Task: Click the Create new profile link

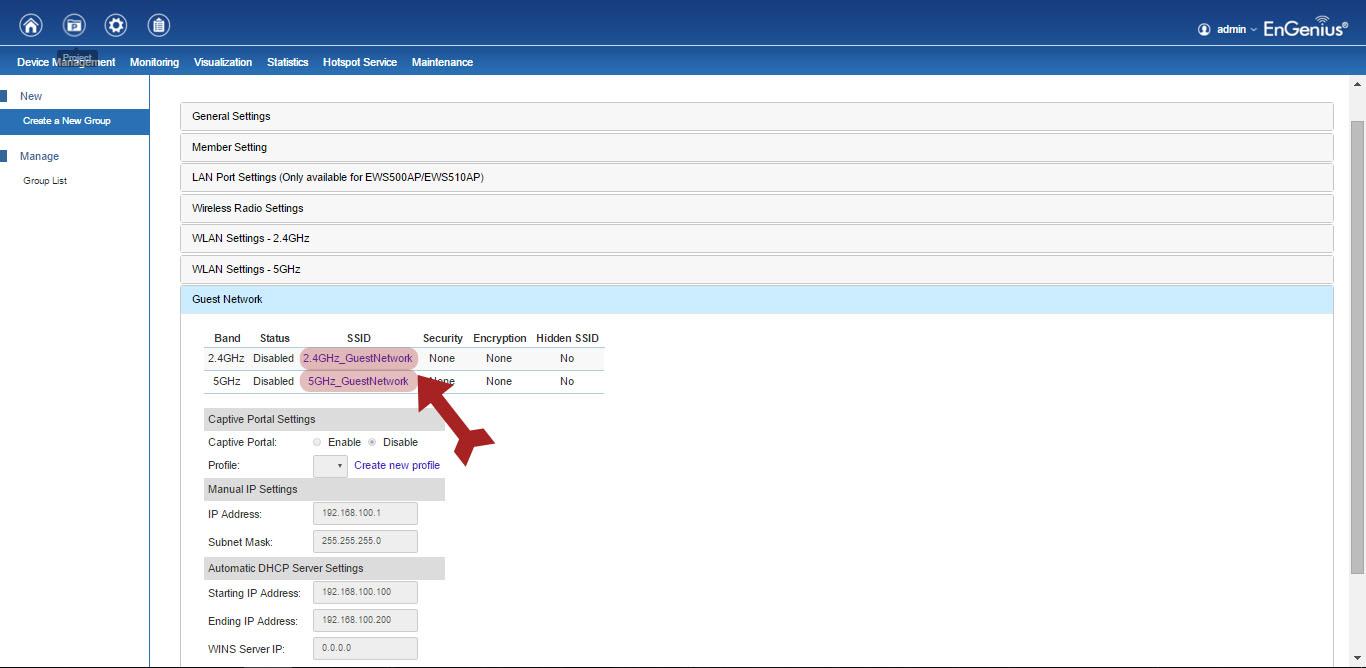Action: coord(397,465)
